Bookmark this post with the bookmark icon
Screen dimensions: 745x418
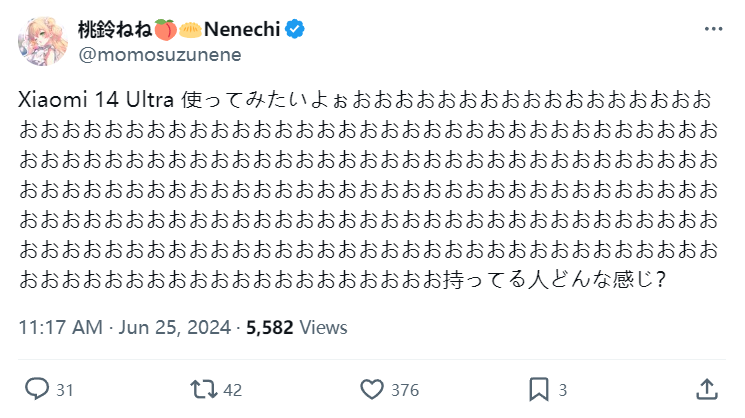coord(538,389)
